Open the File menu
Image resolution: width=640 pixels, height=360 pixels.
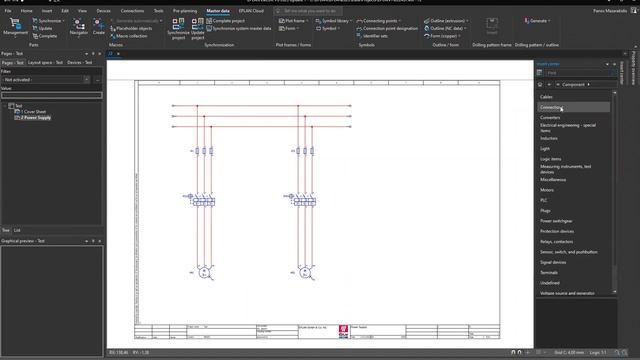(x=8, y=11)
